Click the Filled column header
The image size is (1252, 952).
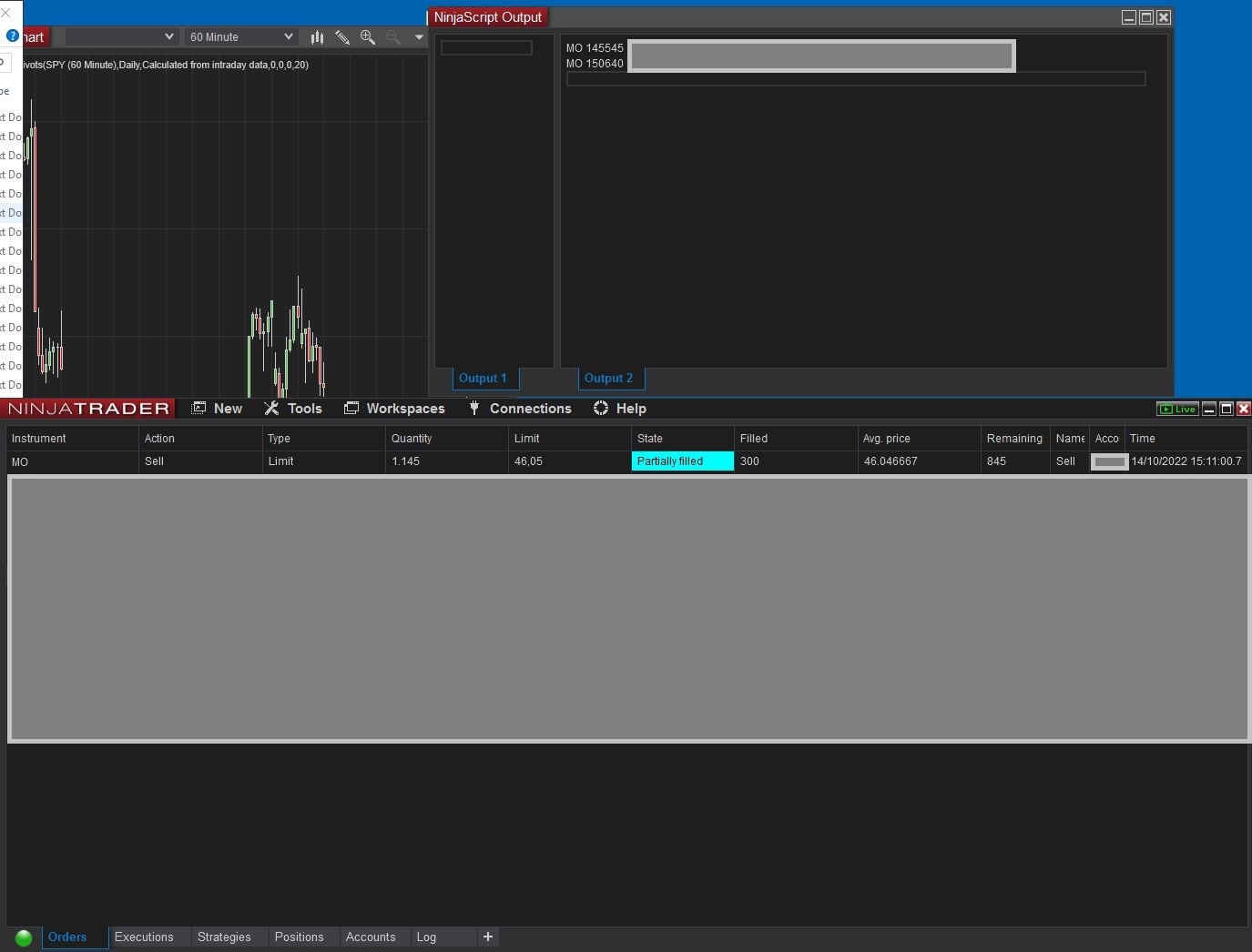click(797, 439)
